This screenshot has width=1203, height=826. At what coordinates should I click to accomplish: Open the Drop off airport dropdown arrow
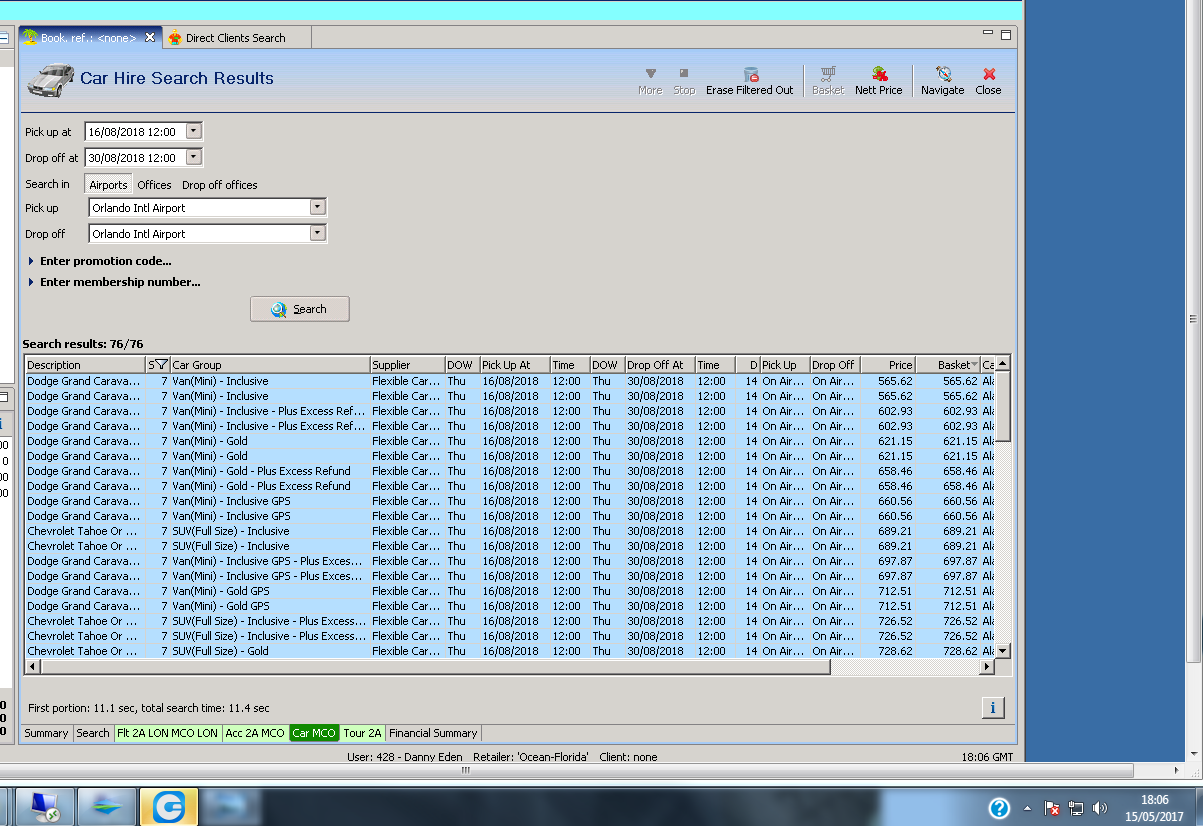318,233
